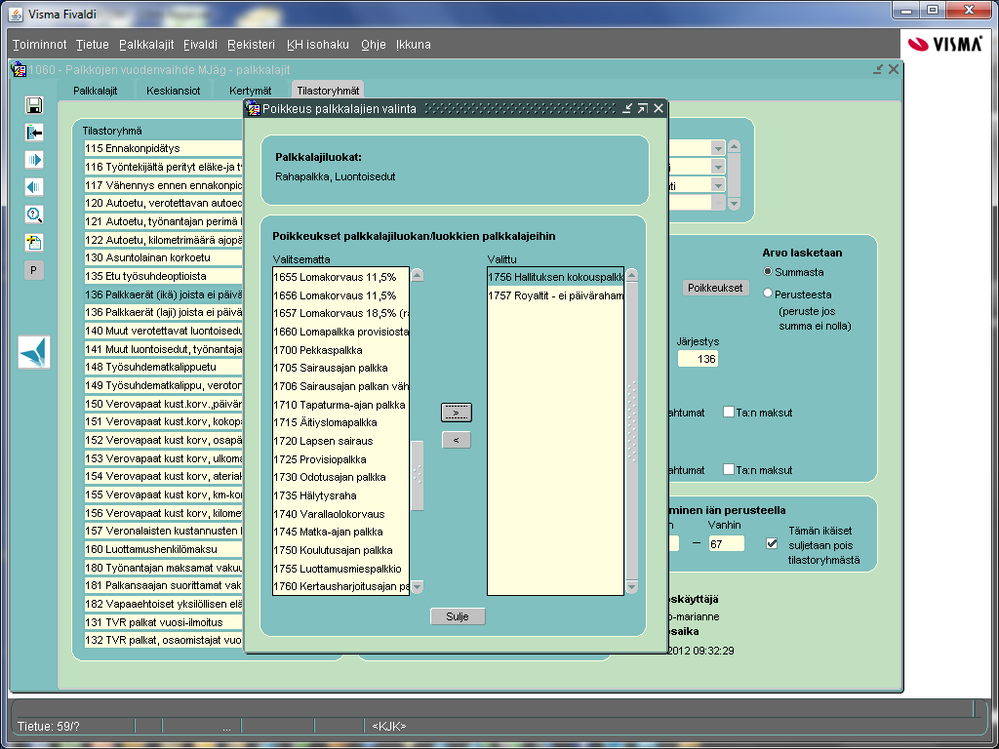Open the query magnifier icon in left toolbar
The height and width of the screenshot is (749, 999).
coord(34,215)
